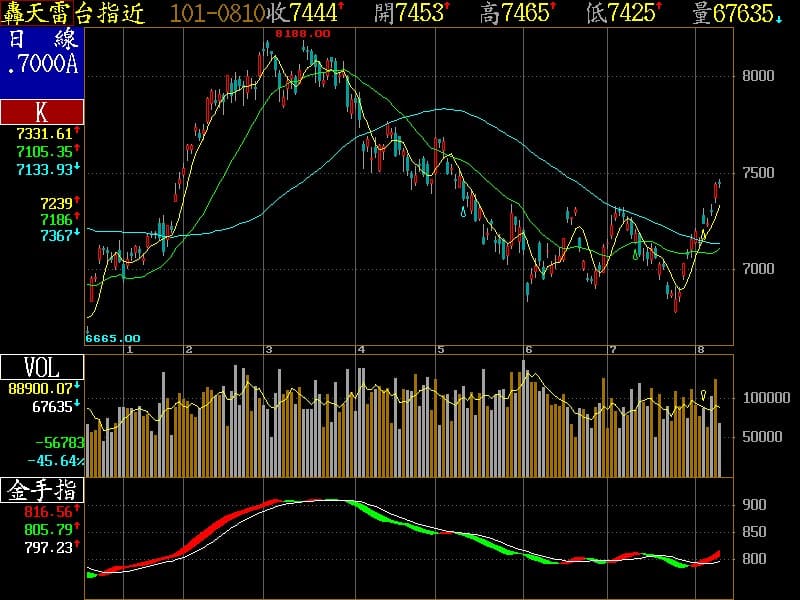
Task: Click the red K indicator label
Action: (x=42, y=112)
